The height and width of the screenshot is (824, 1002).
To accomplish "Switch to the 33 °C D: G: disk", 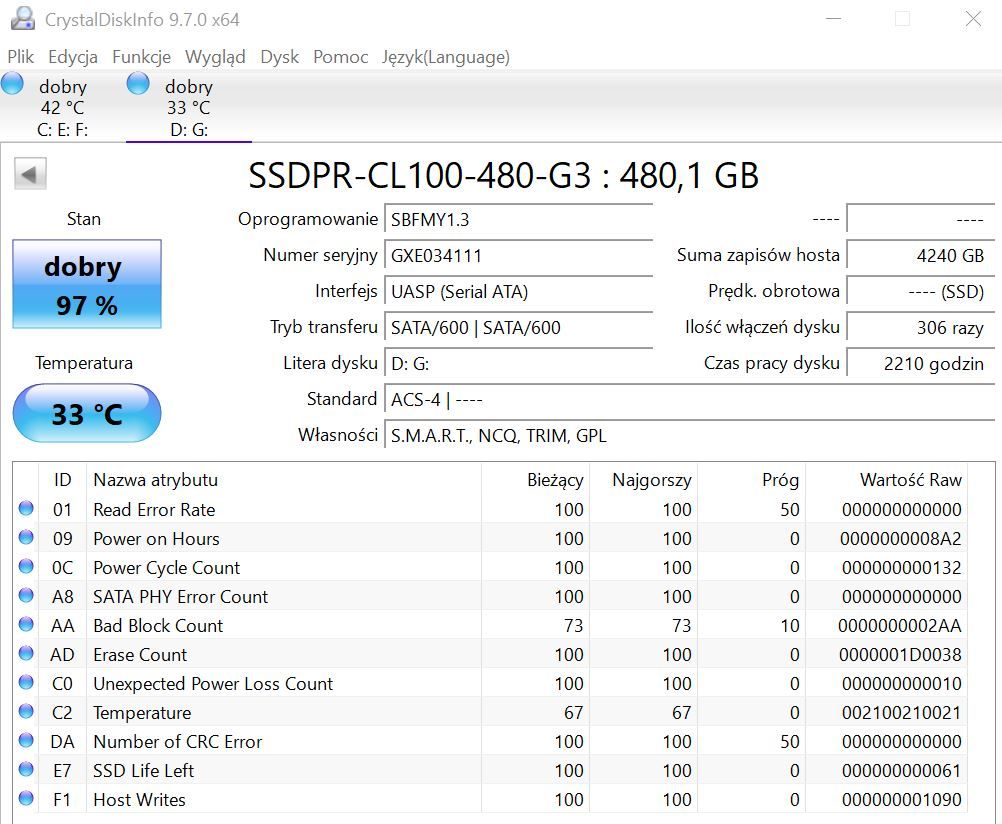I will [x=189, y=107].
